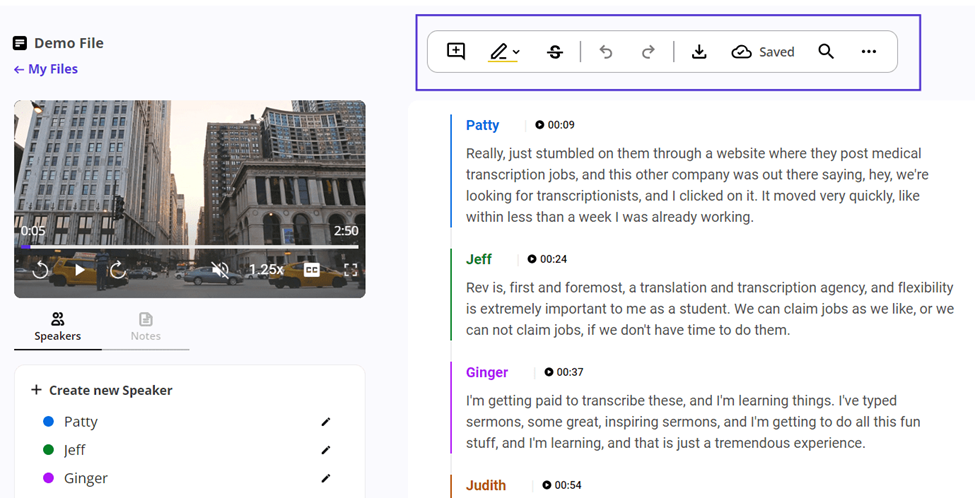Screen dimensions: 975x498
Task: Jump to the 00:37 timestamp
Action: 563,372
